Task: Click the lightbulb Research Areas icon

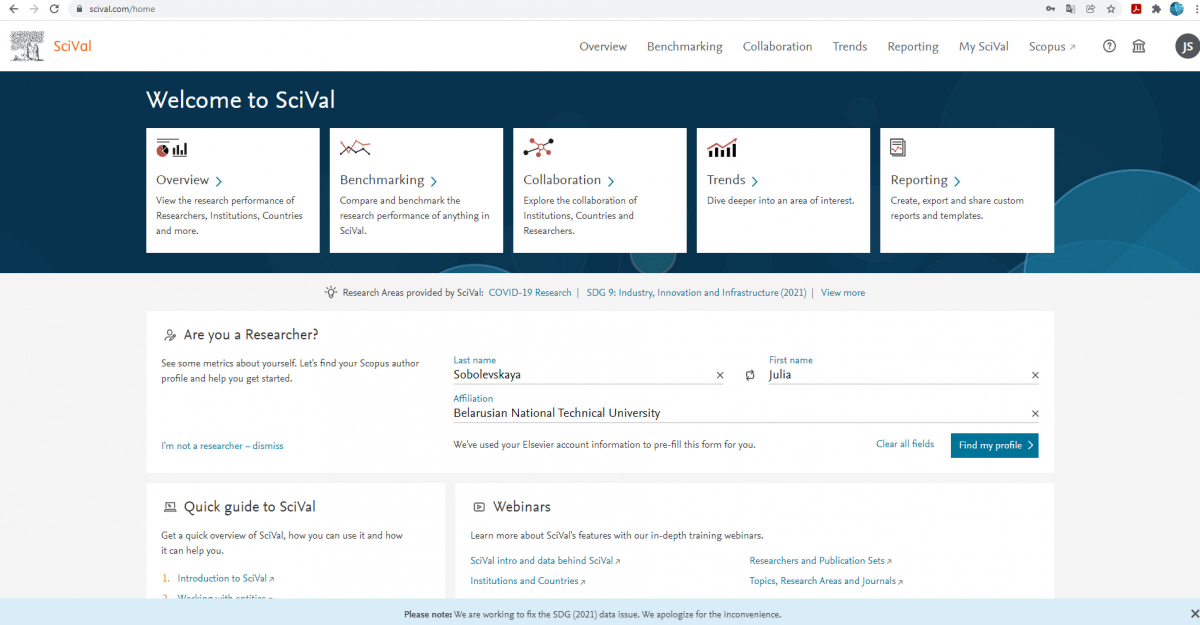Action: (x=331, y=292)
